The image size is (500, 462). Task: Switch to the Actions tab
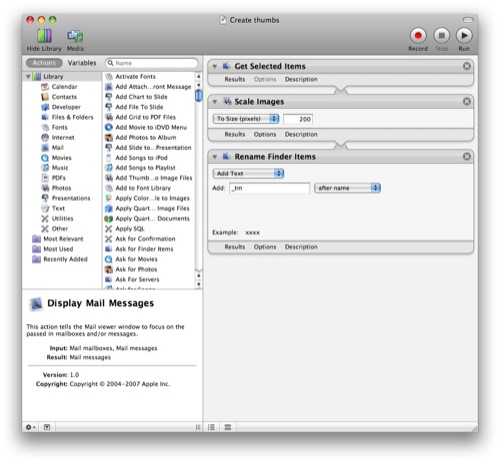(x=44, y=63)
